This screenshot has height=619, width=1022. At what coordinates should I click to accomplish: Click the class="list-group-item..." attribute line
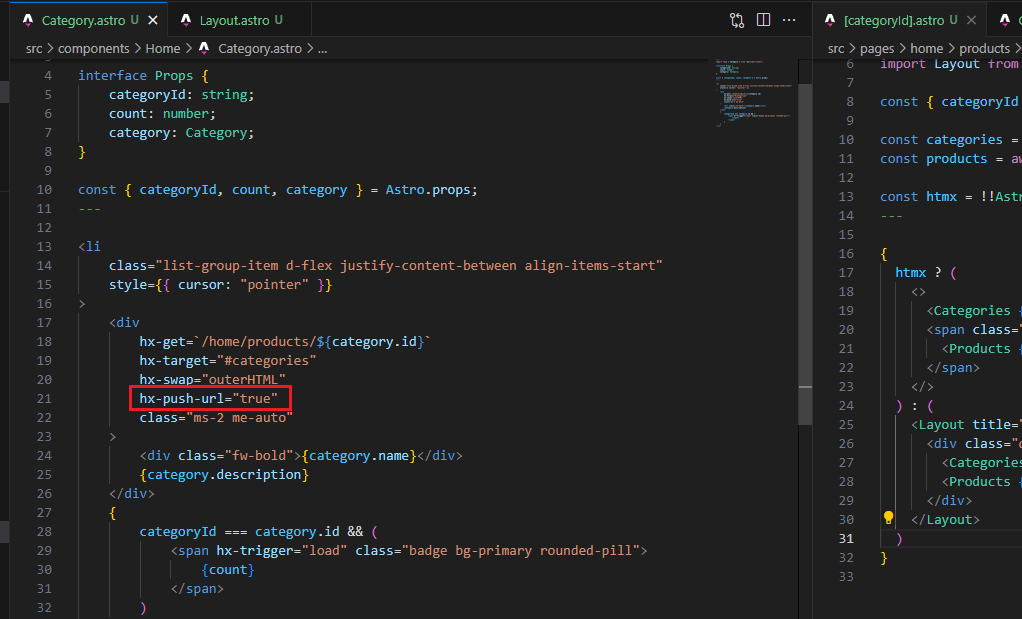click(x=386, y=265)
